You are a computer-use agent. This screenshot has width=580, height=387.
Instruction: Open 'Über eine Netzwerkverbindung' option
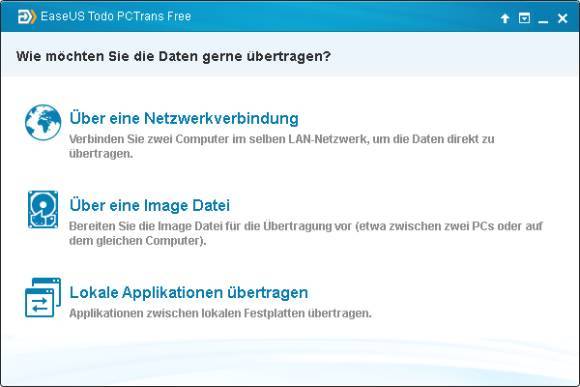click(x=184, y=118)
